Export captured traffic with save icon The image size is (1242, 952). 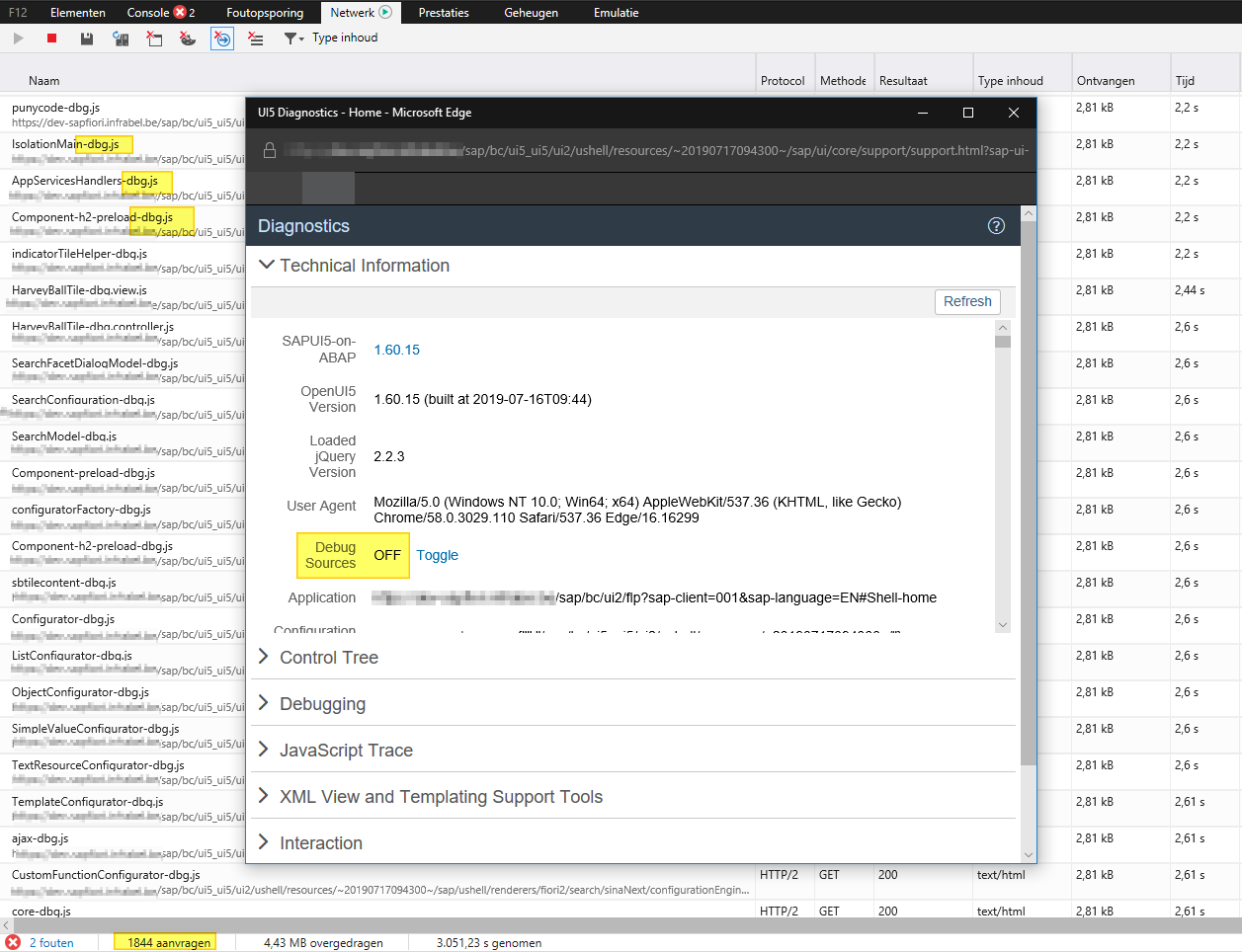87,39
